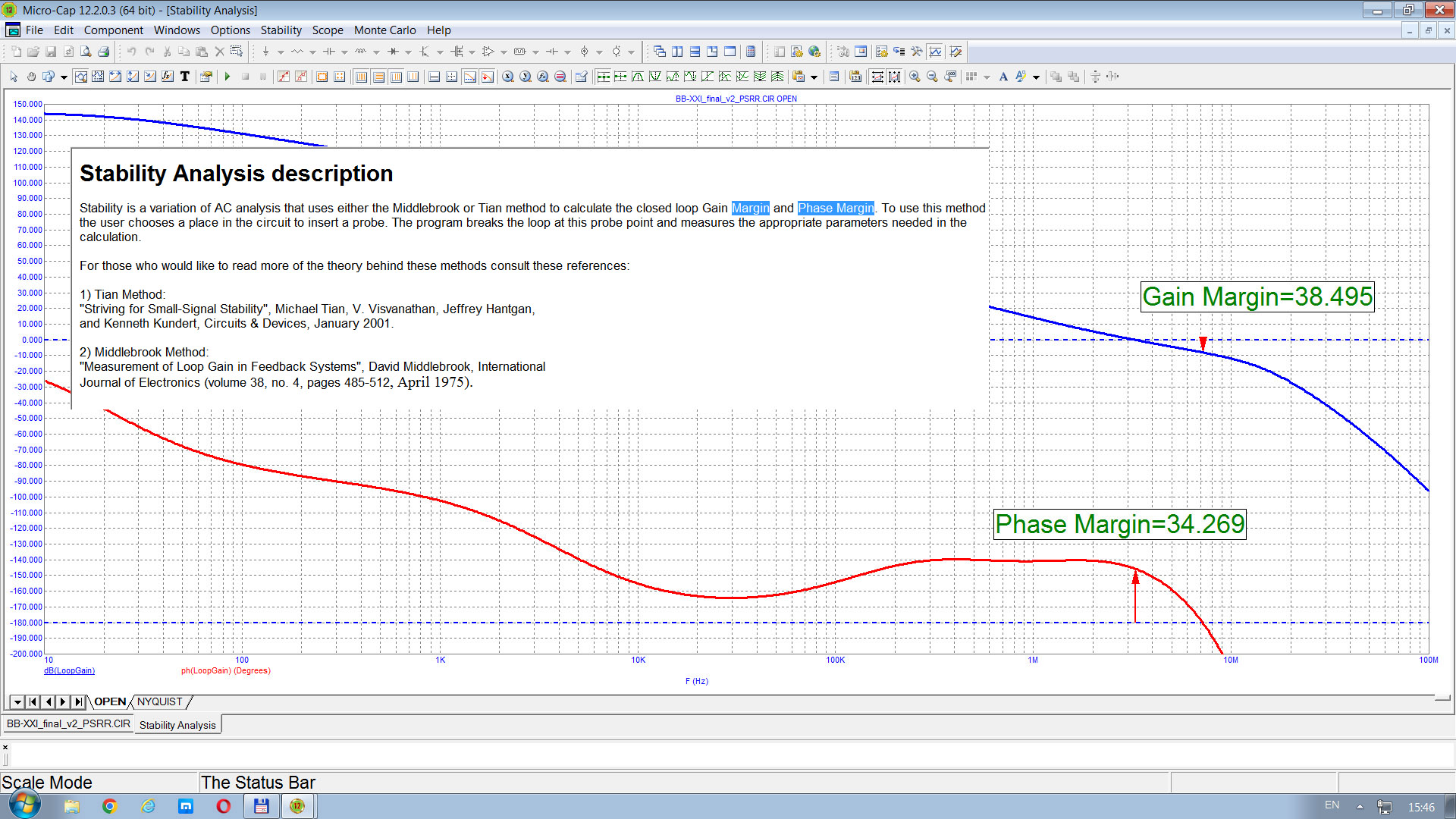Switch to the NYQUIST plot tab
This screenshot has width=1456, height=819.
pos(159,702)
